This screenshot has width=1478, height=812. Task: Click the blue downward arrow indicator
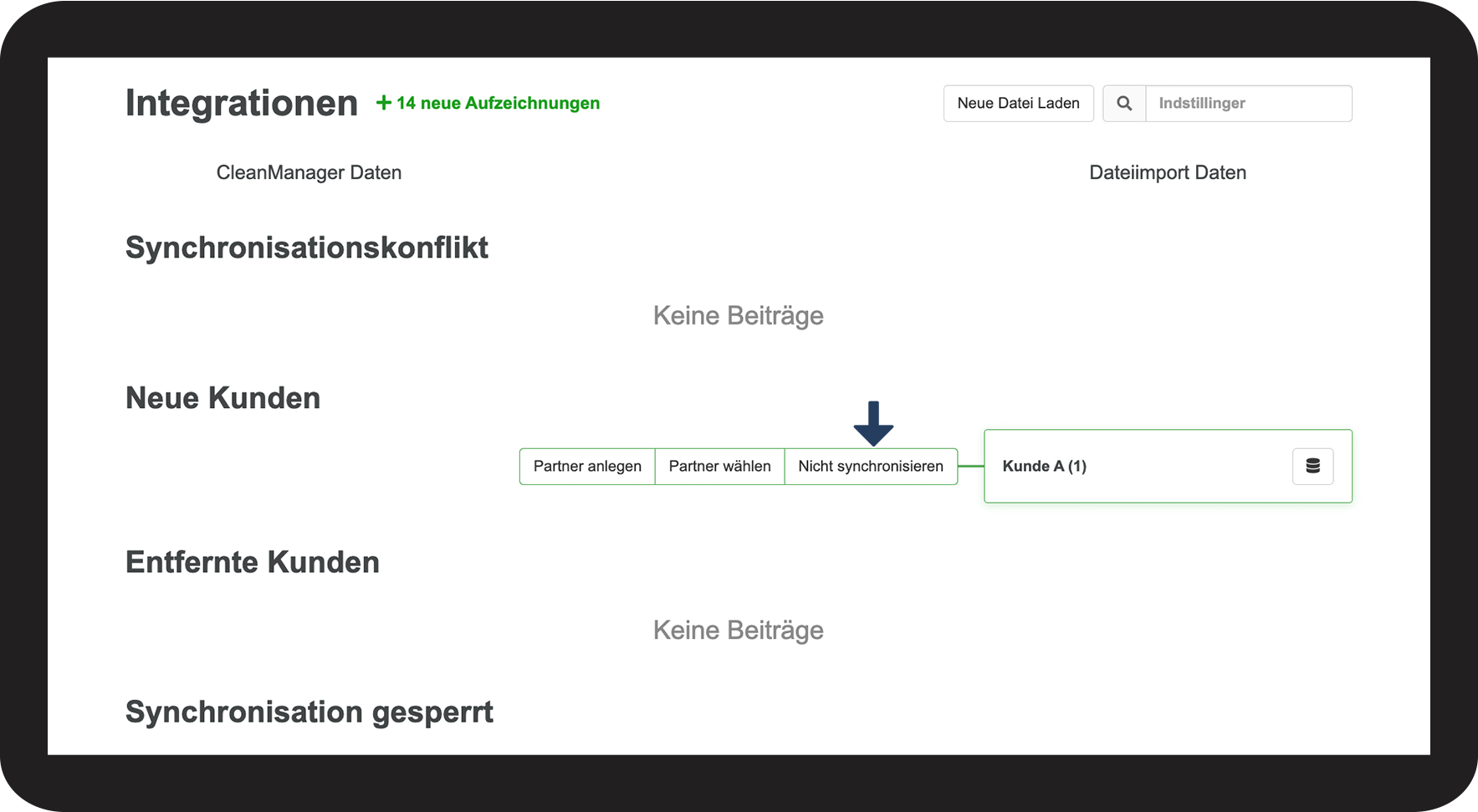point(873,423)
